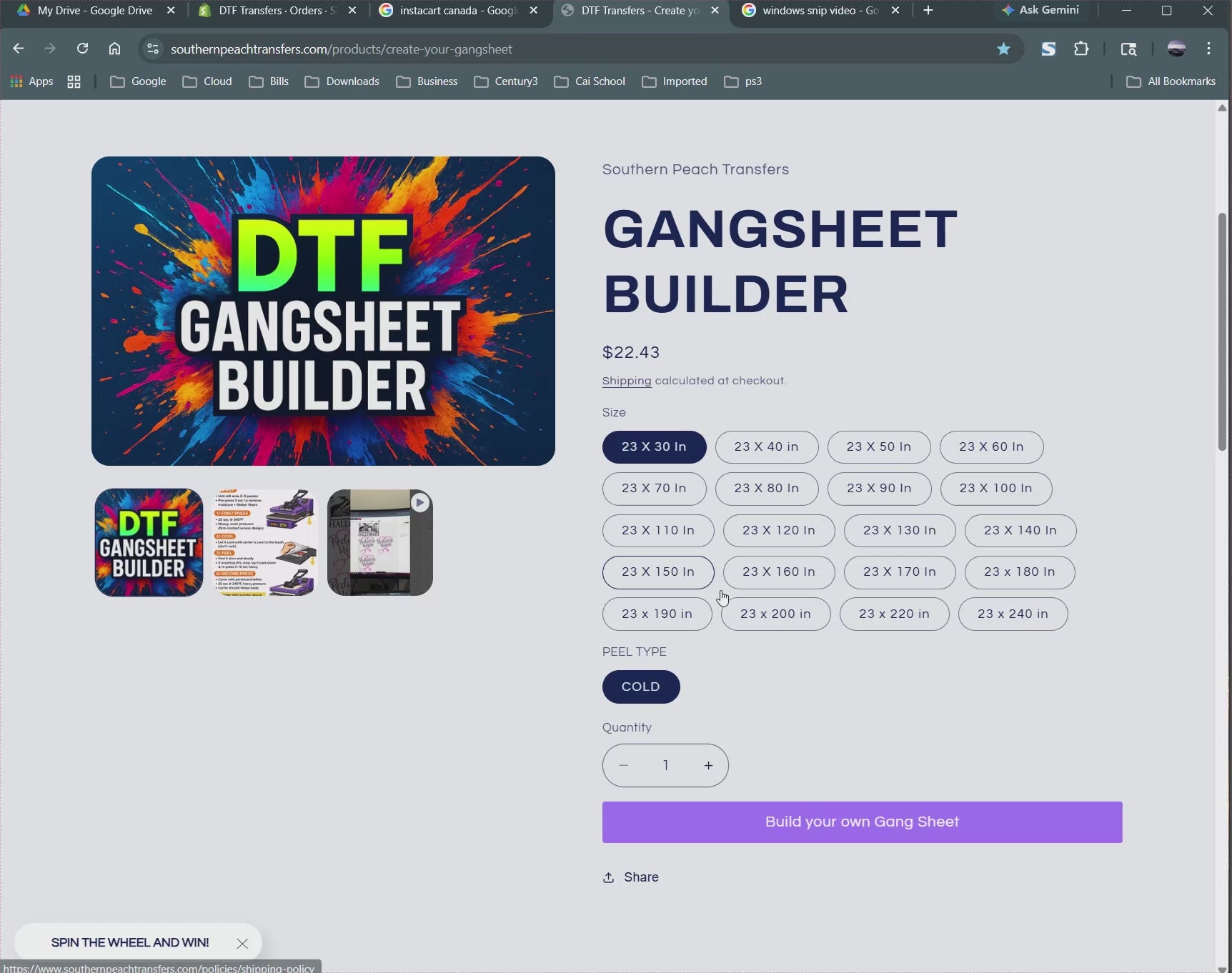Viewport: 1232px width, 973px height.
Task: Switch to the instacart canada tab
Action: 457,11
